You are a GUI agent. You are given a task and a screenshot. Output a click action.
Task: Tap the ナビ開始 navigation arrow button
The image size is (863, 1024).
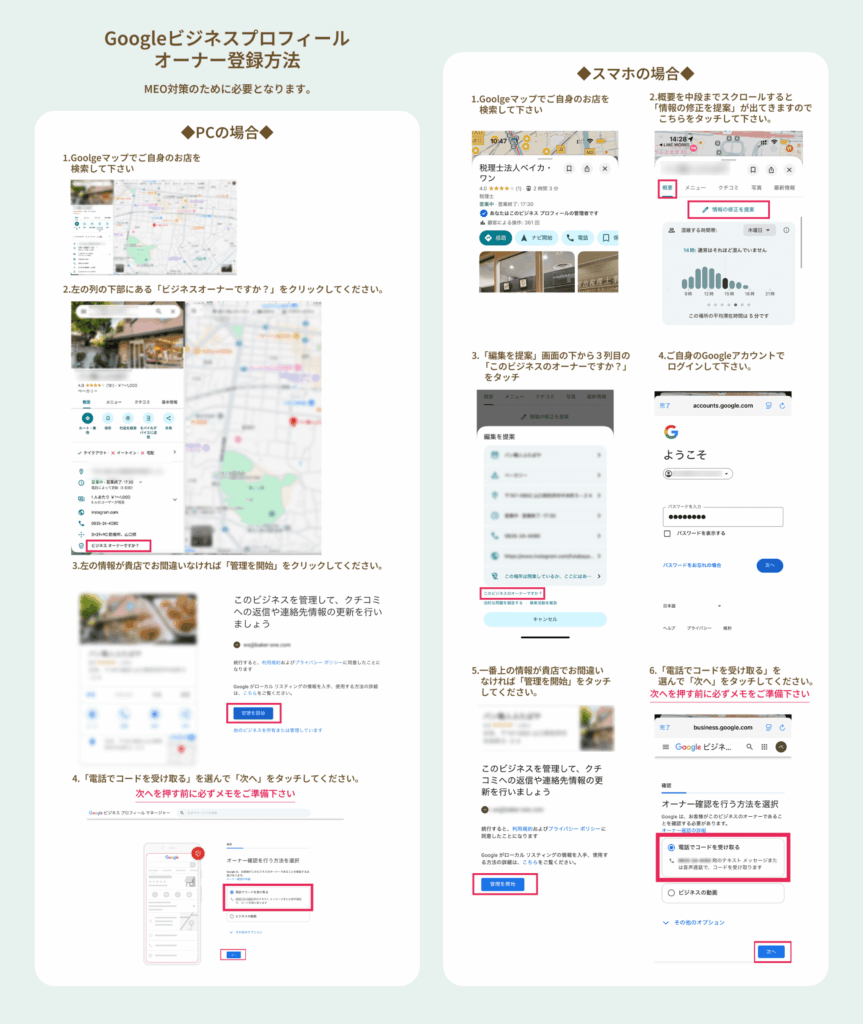(x=535, y=238)
